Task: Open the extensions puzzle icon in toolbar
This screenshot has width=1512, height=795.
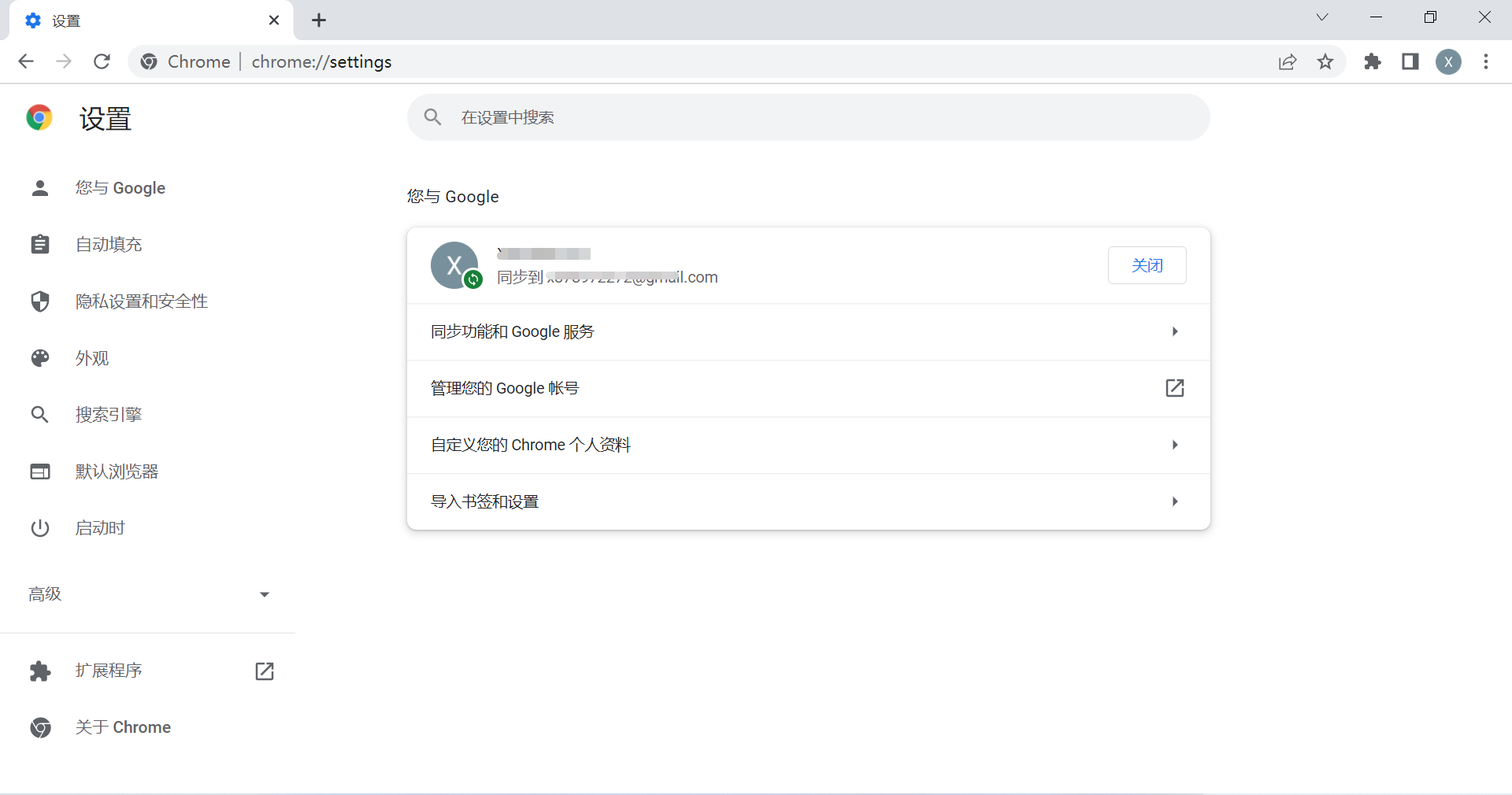Action: pyautogui.click(x=1373, y=61)
